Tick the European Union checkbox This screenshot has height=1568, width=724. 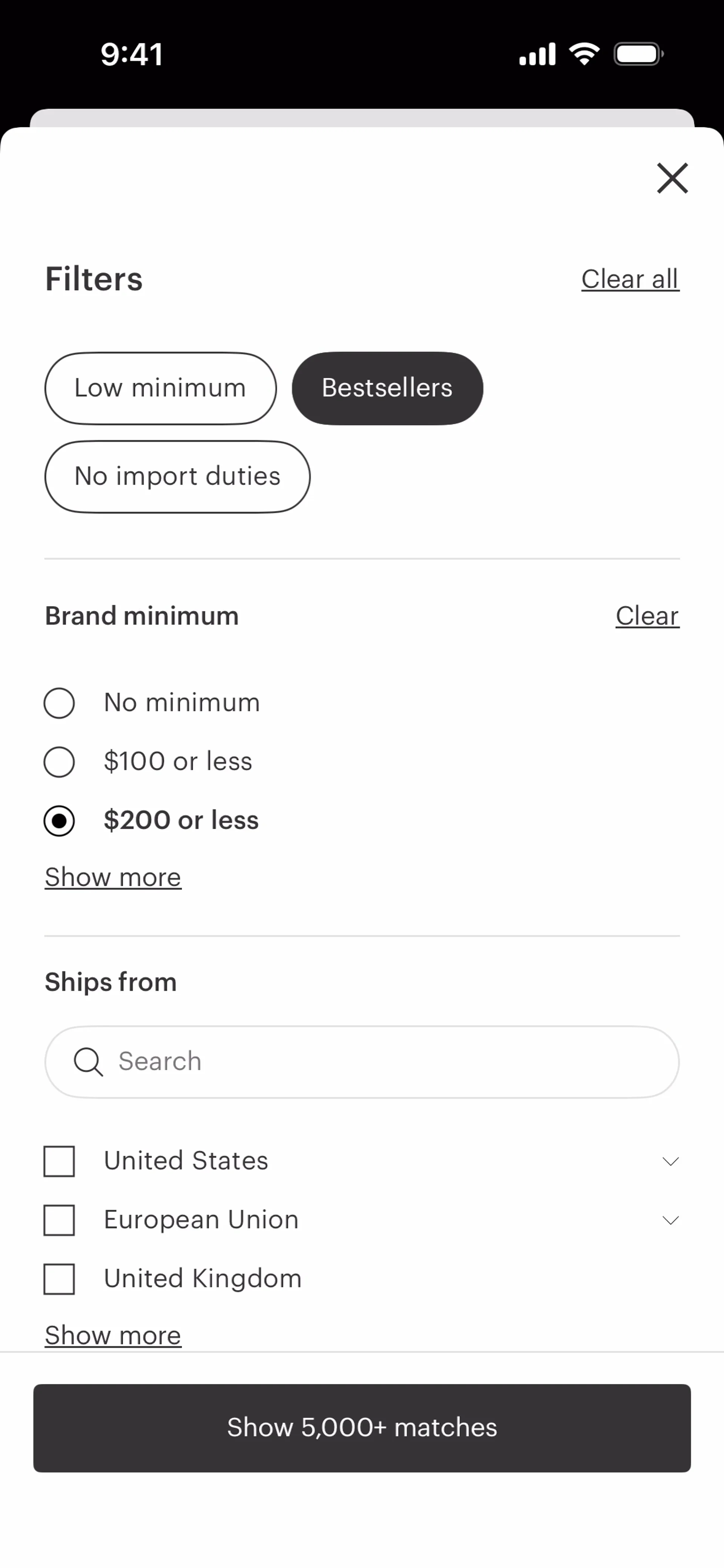[x=59, y=1220]
